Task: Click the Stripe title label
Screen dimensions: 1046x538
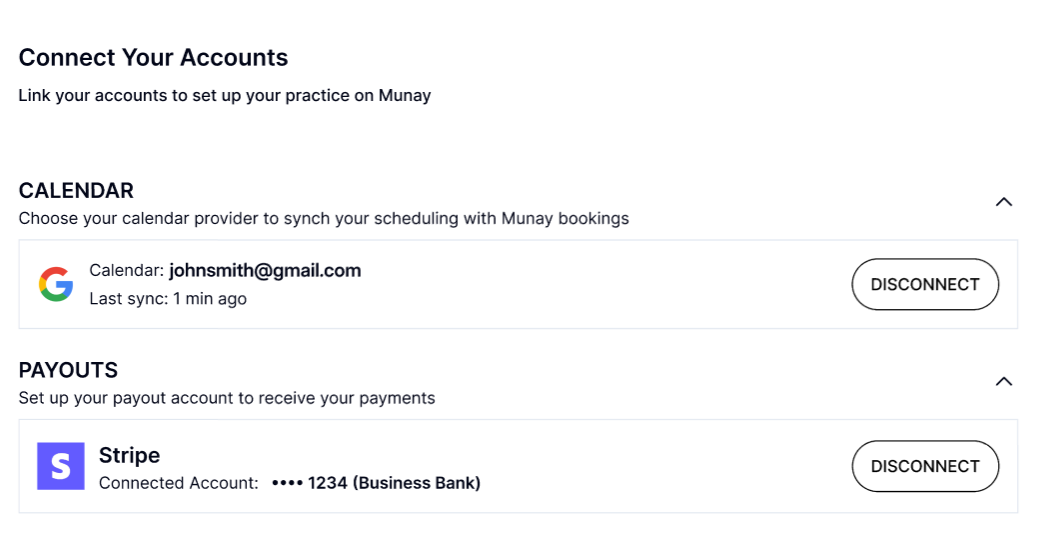Action: coord(129,455)
